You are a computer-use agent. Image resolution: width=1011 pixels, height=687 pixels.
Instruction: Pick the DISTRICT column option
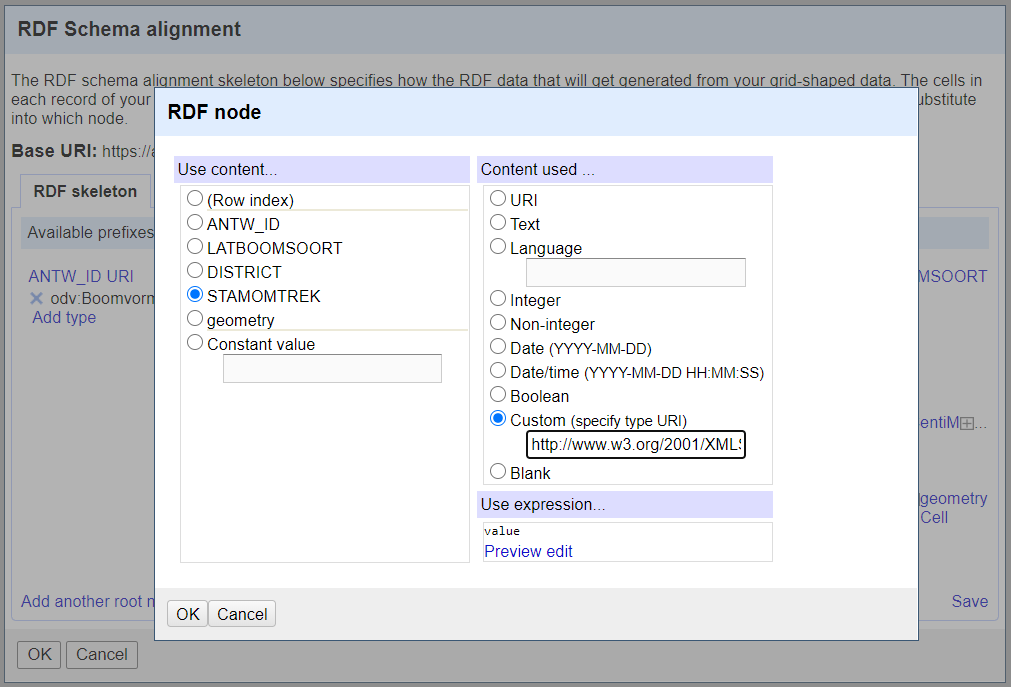click(195, 271)
